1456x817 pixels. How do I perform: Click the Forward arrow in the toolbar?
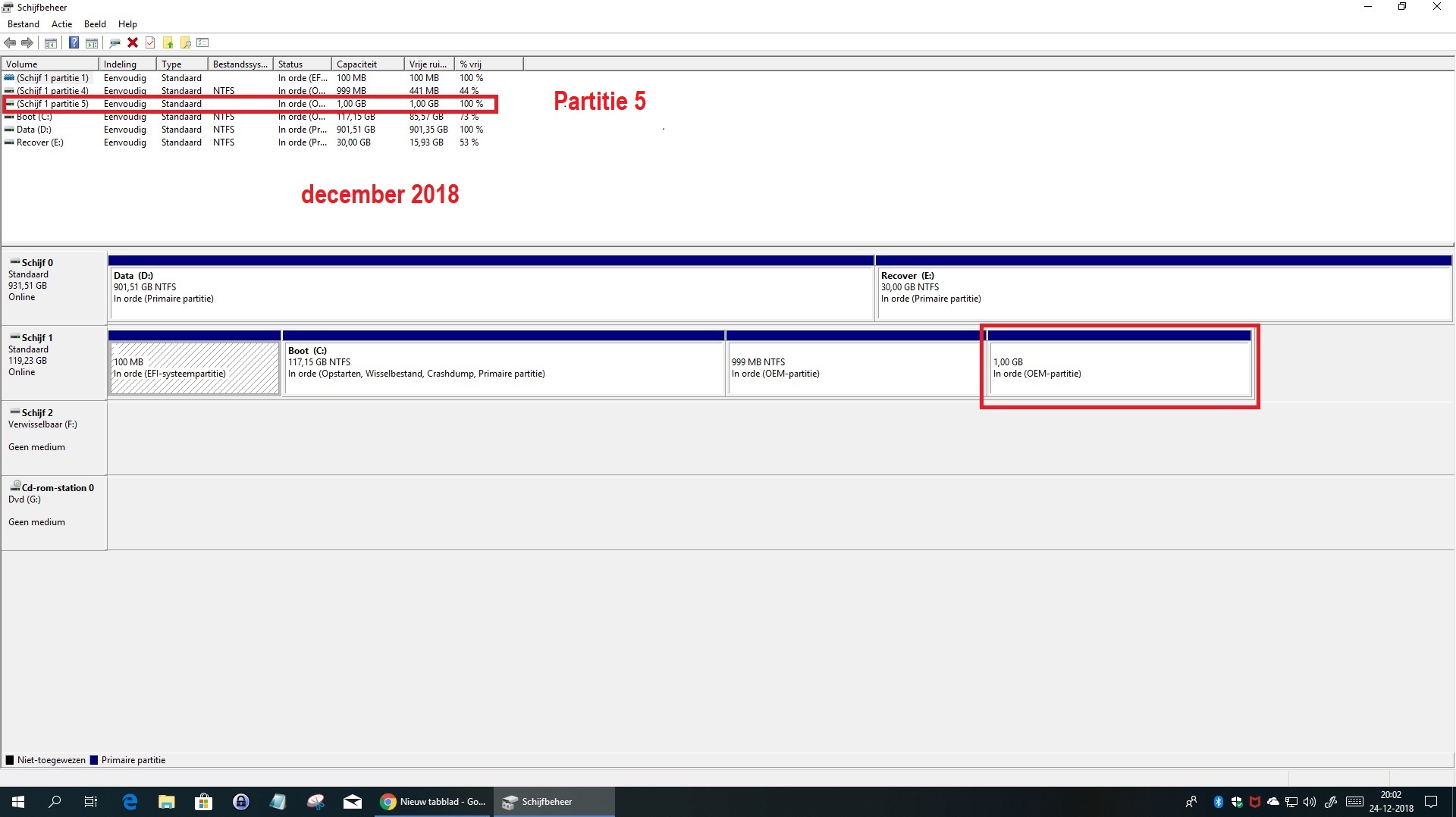27,42
